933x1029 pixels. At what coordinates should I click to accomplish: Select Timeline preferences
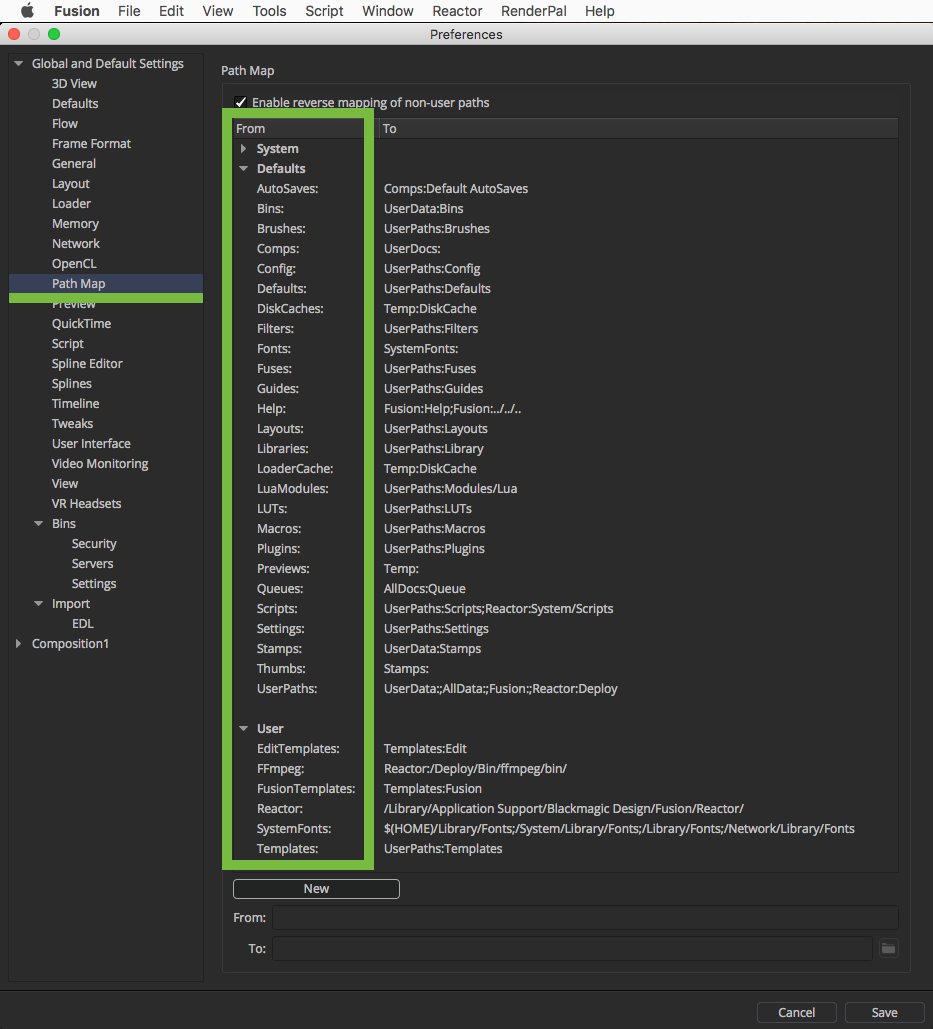tap(75, 404)
